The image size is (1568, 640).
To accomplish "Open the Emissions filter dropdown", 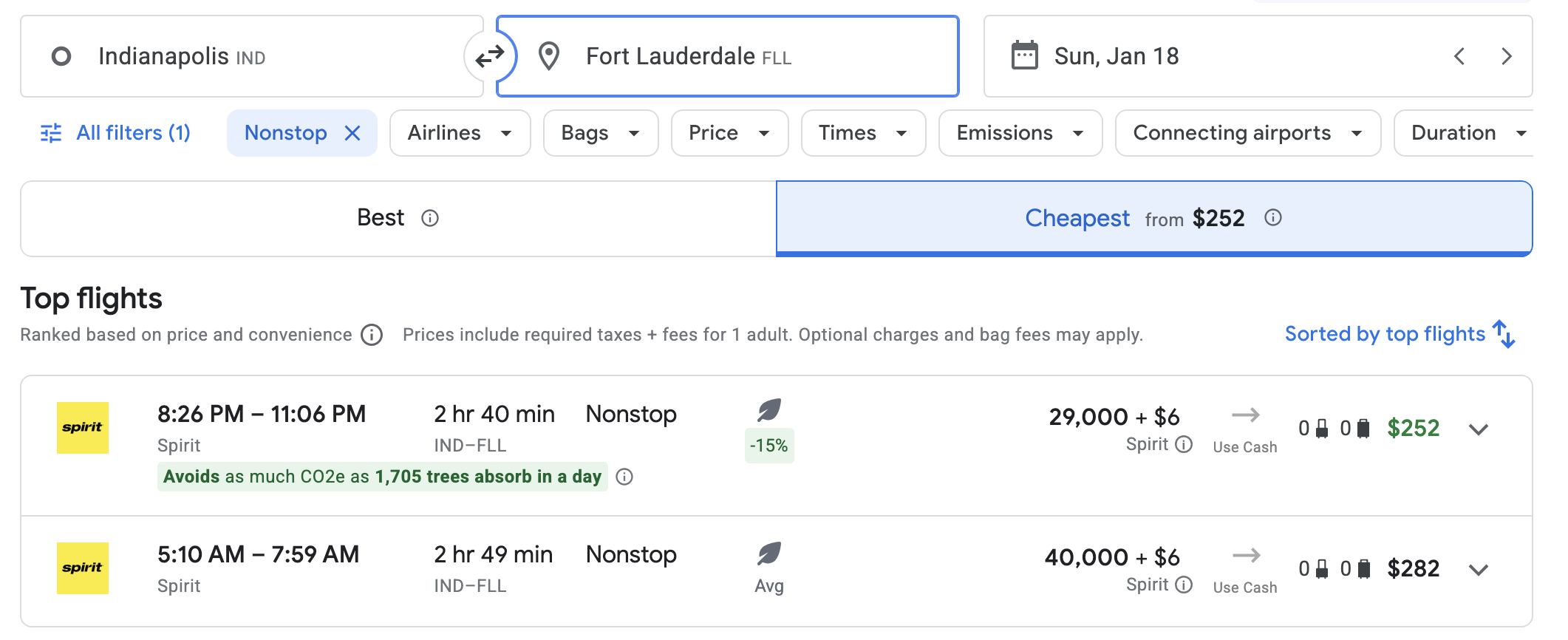I will click(x=1020, y=133).
